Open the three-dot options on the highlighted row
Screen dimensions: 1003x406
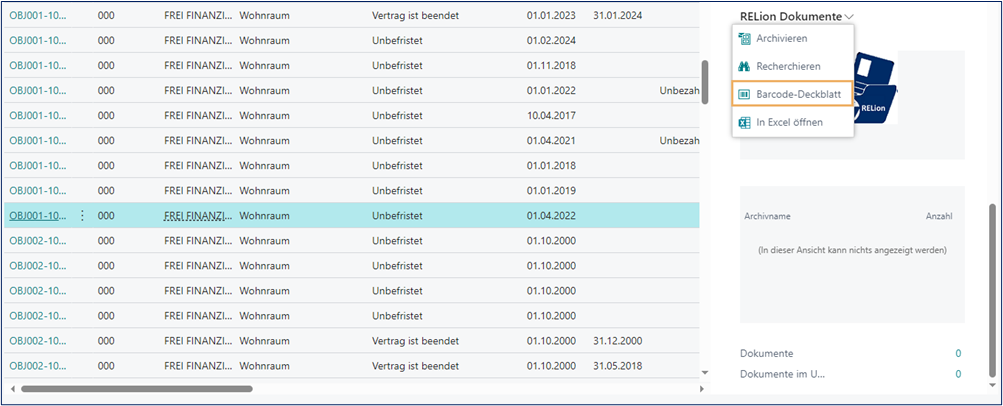coord(82,215)
